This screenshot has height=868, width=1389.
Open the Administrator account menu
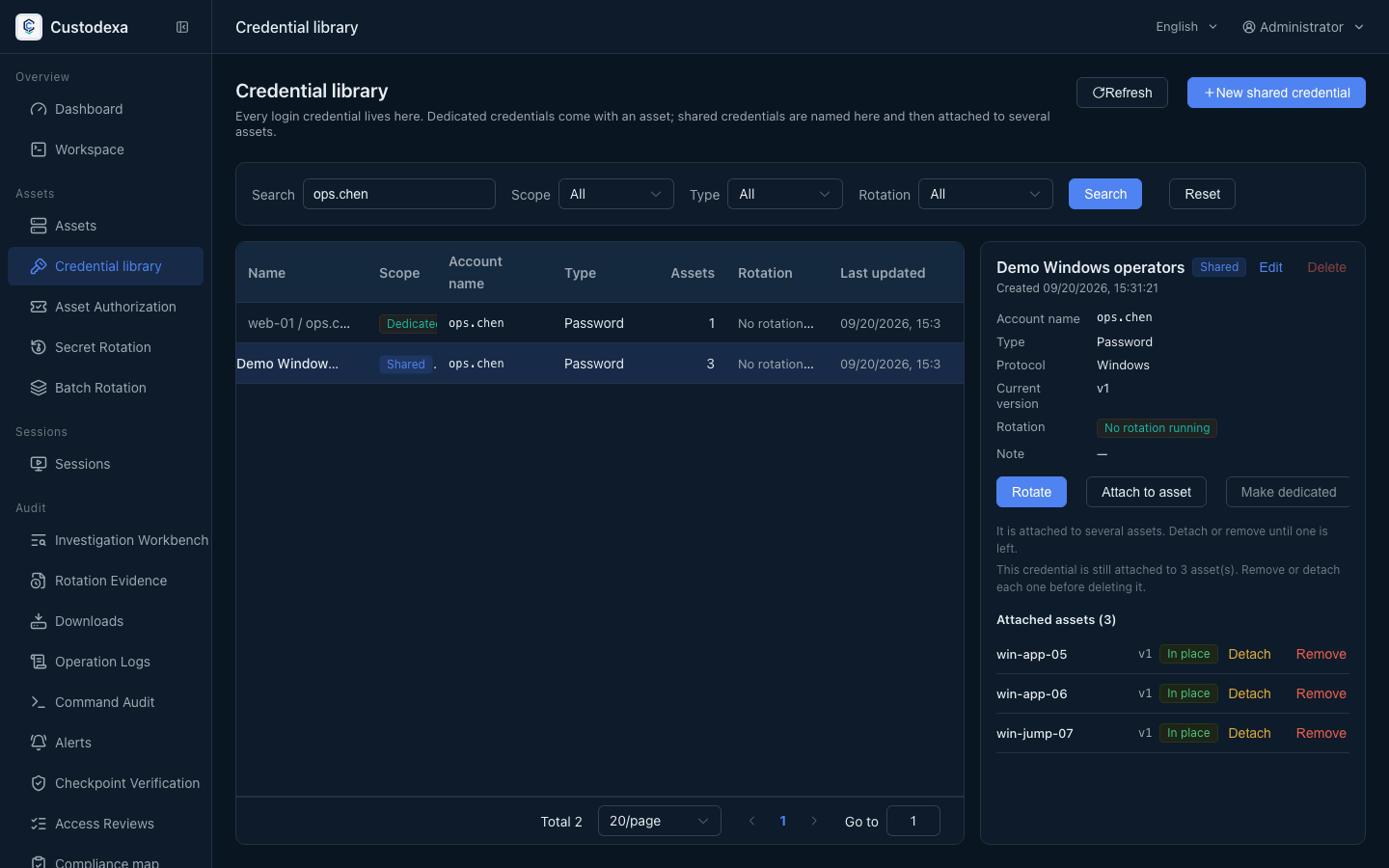[x=1303, y=27]
